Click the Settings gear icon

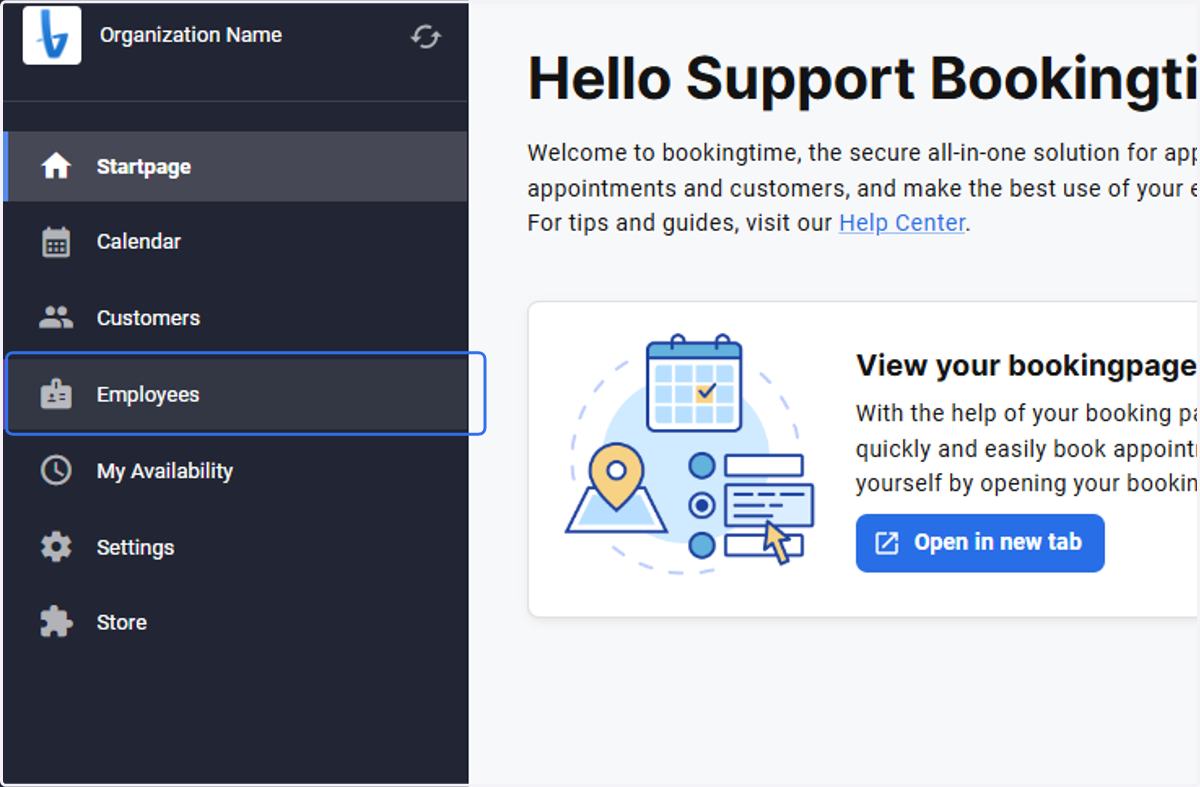(x=56, y=547)
